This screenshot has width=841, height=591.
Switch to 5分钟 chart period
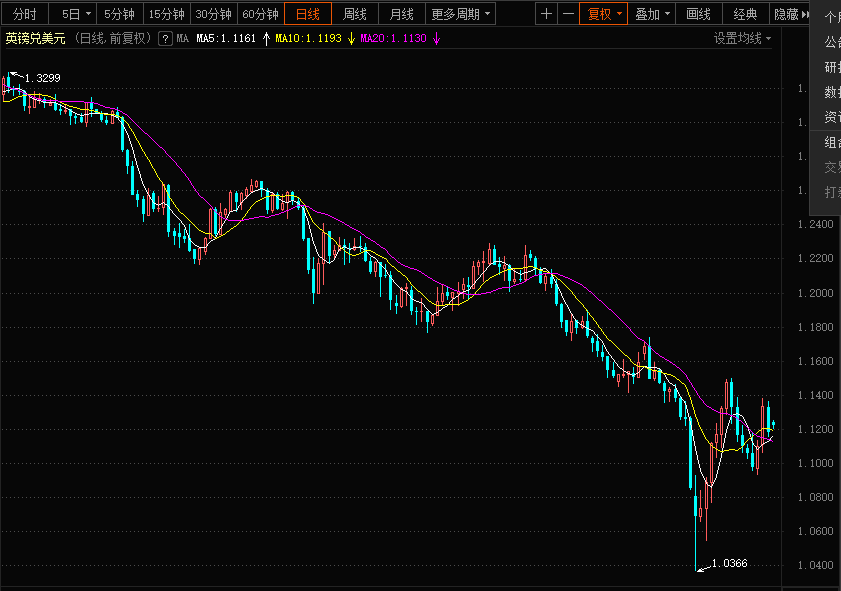tap(120, 14)
